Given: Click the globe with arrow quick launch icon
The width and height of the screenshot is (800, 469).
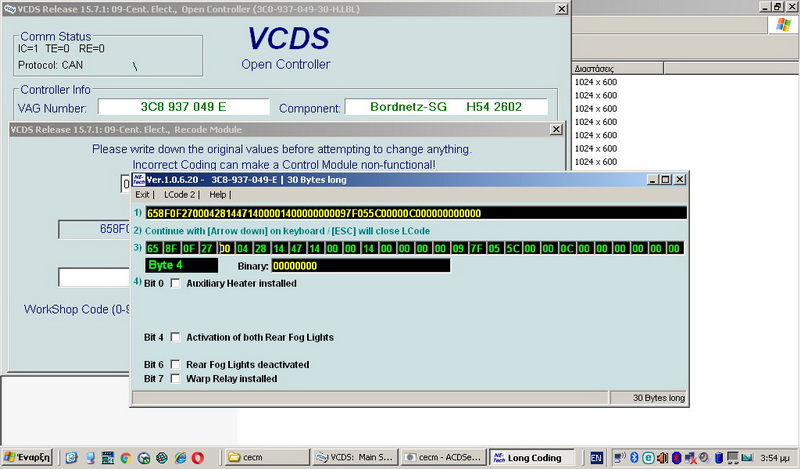Looking at the screenshot, I should [x=144, y=458].
